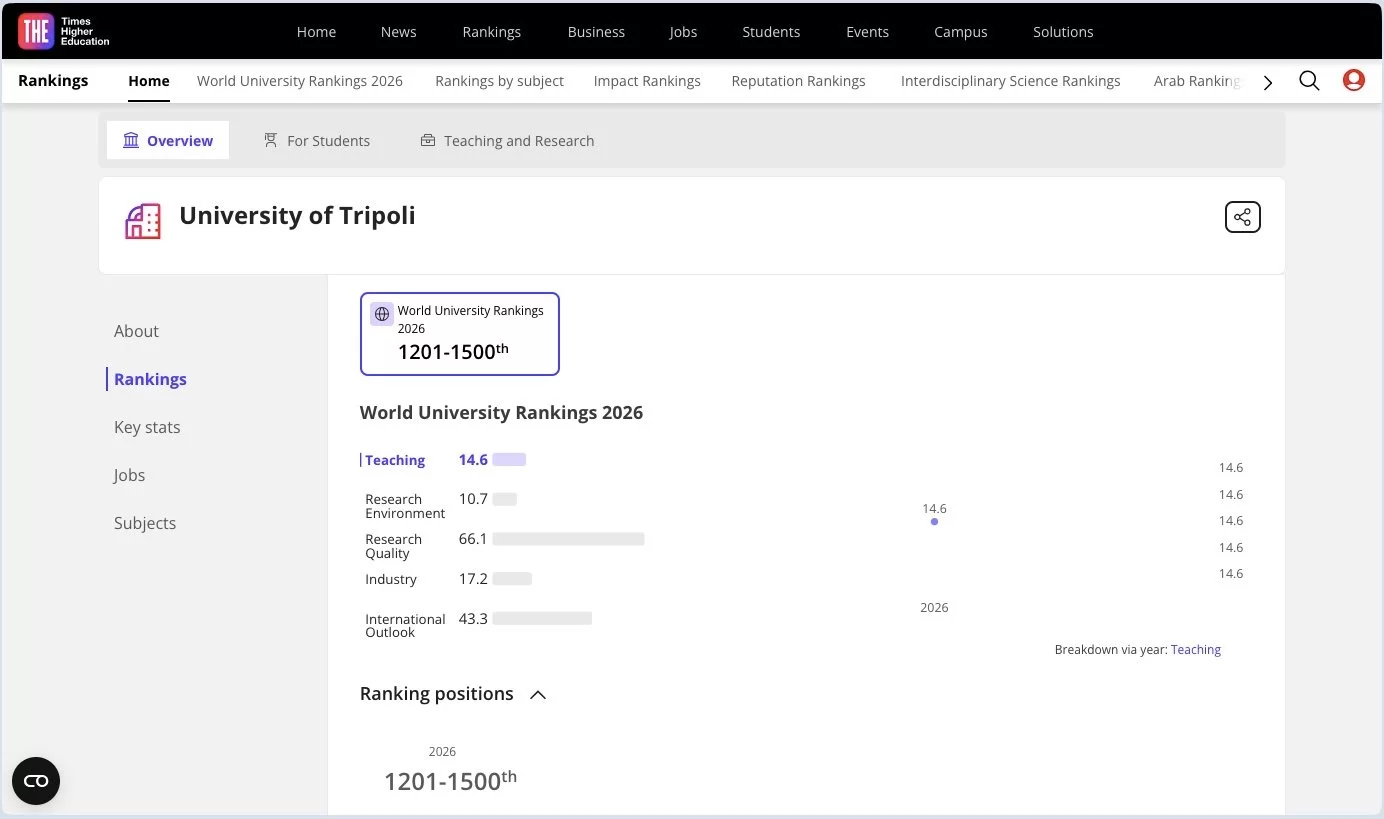1384x819 pixels.
Task: Switch to Teaching and Research tab
Action: (507, 141)
